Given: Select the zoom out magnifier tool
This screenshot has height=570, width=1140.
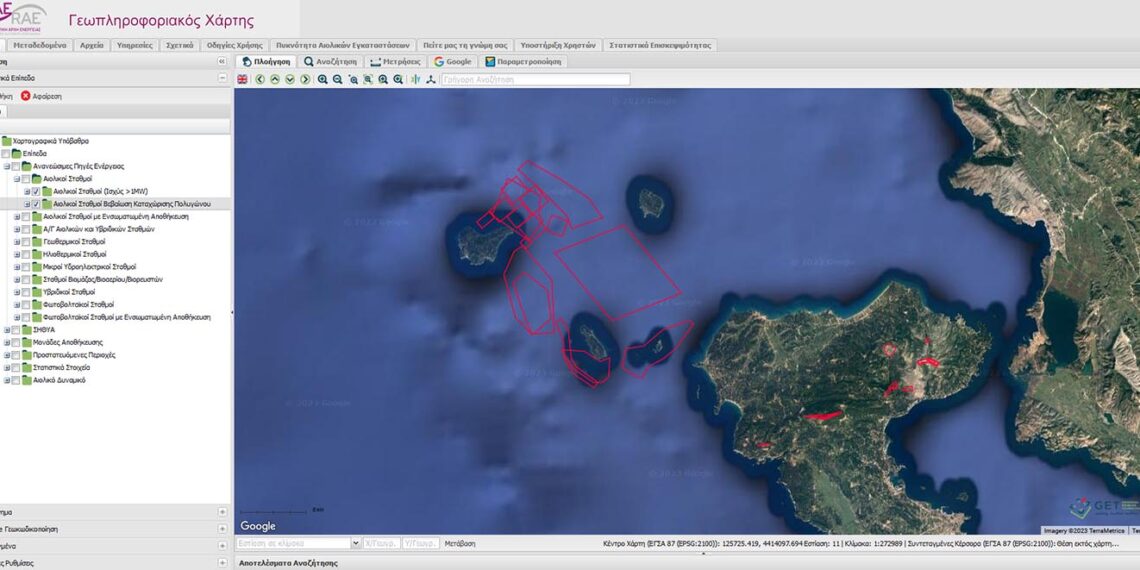Looking at the screenshot, I should pos(337,79).
